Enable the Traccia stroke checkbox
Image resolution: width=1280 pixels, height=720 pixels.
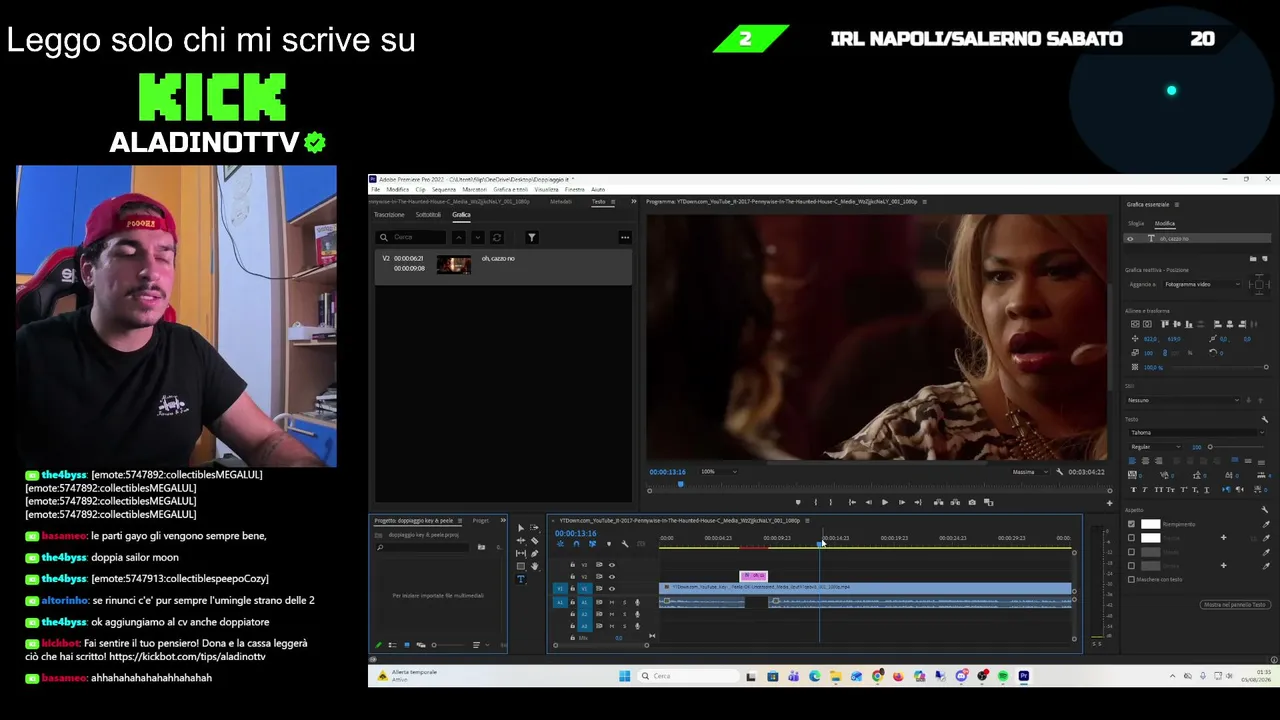tap(1131, 538)
